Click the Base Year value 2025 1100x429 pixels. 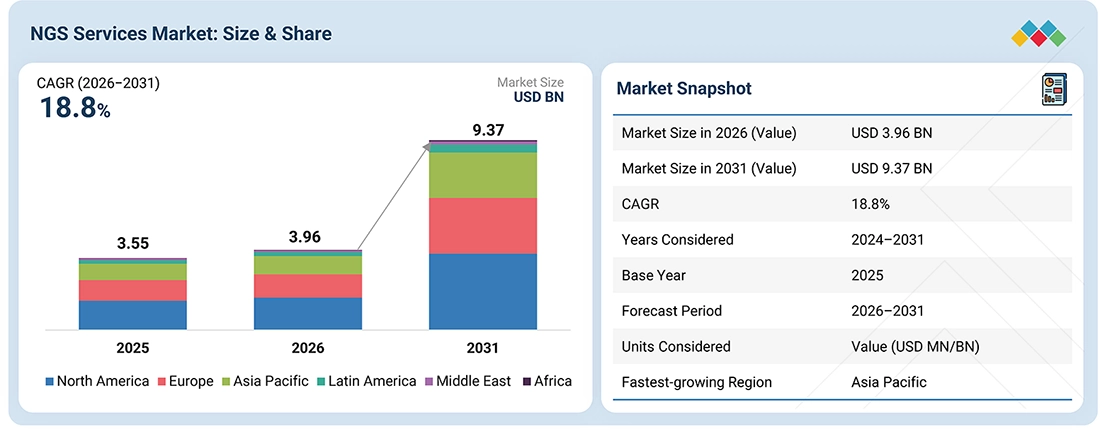[867, 275]
